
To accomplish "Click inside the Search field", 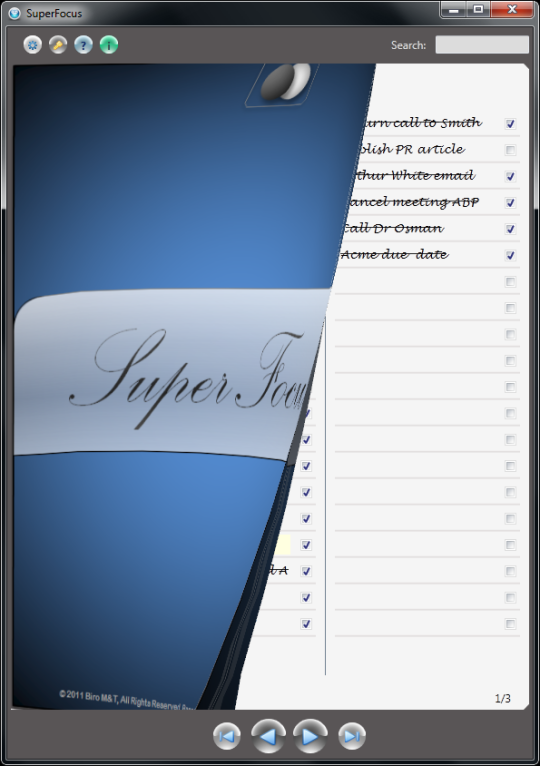I will pos(482,45).
